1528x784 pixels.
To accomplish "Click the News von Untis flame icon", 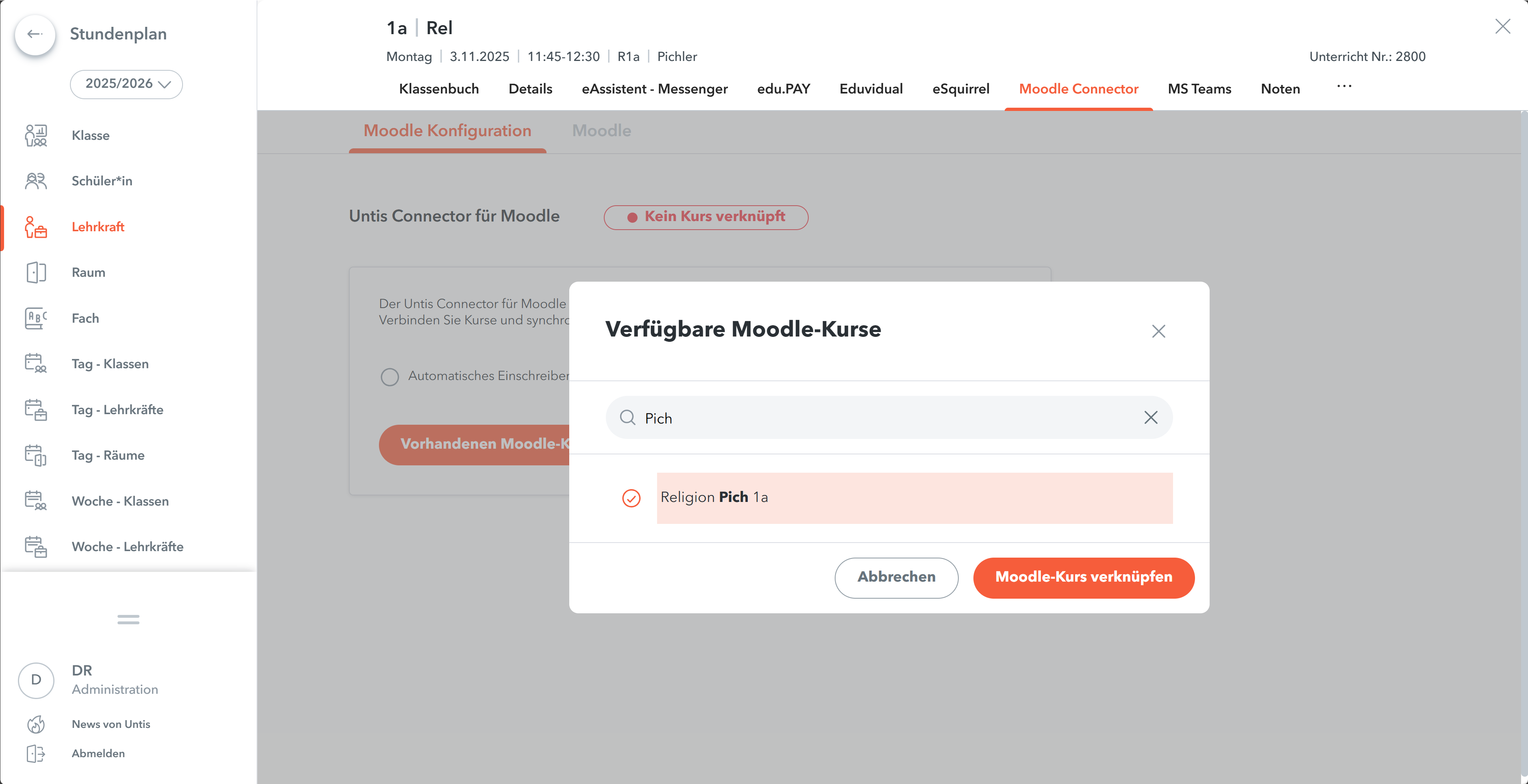I will pos(36,724).
